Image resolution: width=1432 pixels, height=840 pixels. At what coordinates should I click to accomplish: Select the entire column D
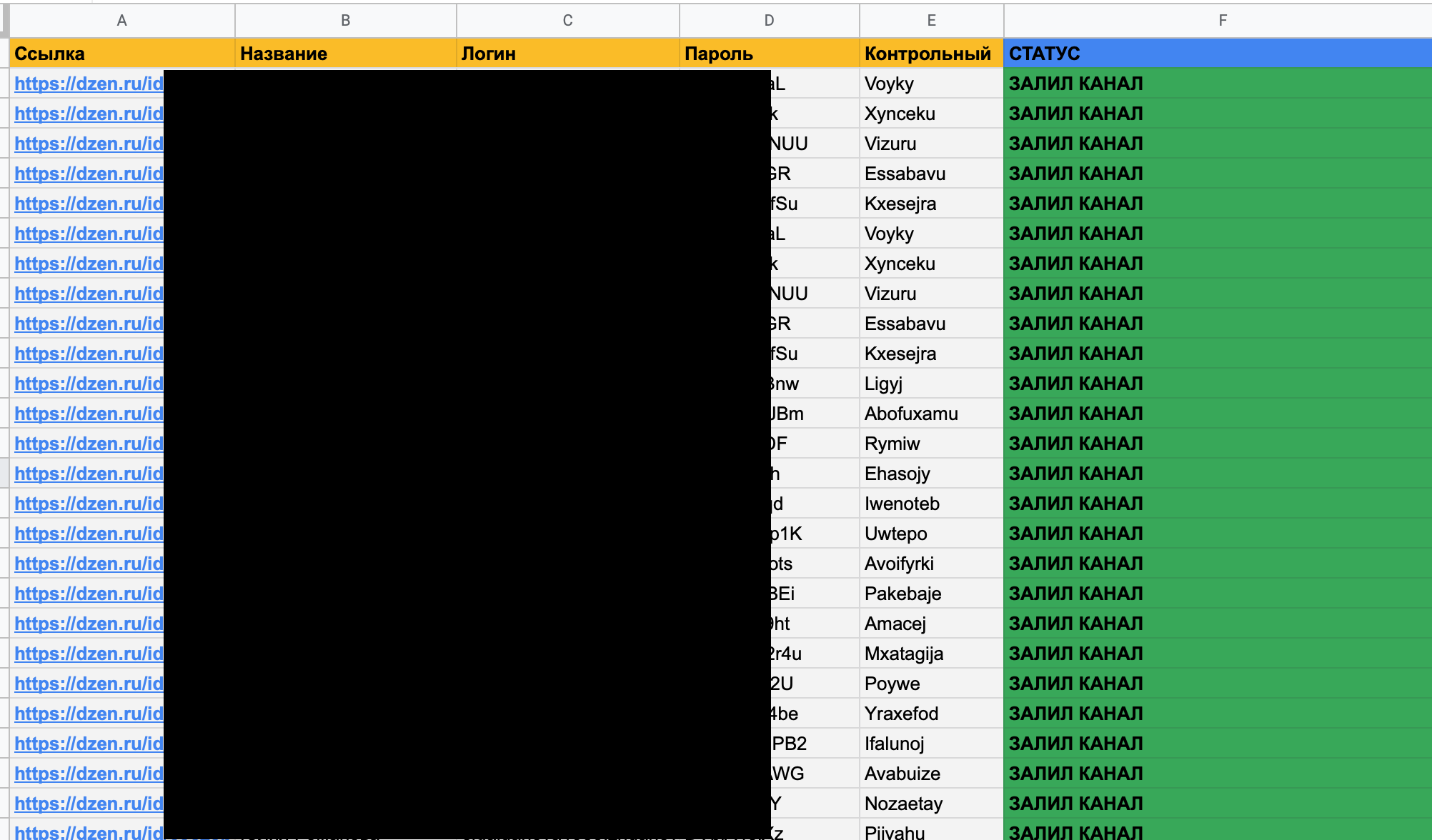click(769, 20)
